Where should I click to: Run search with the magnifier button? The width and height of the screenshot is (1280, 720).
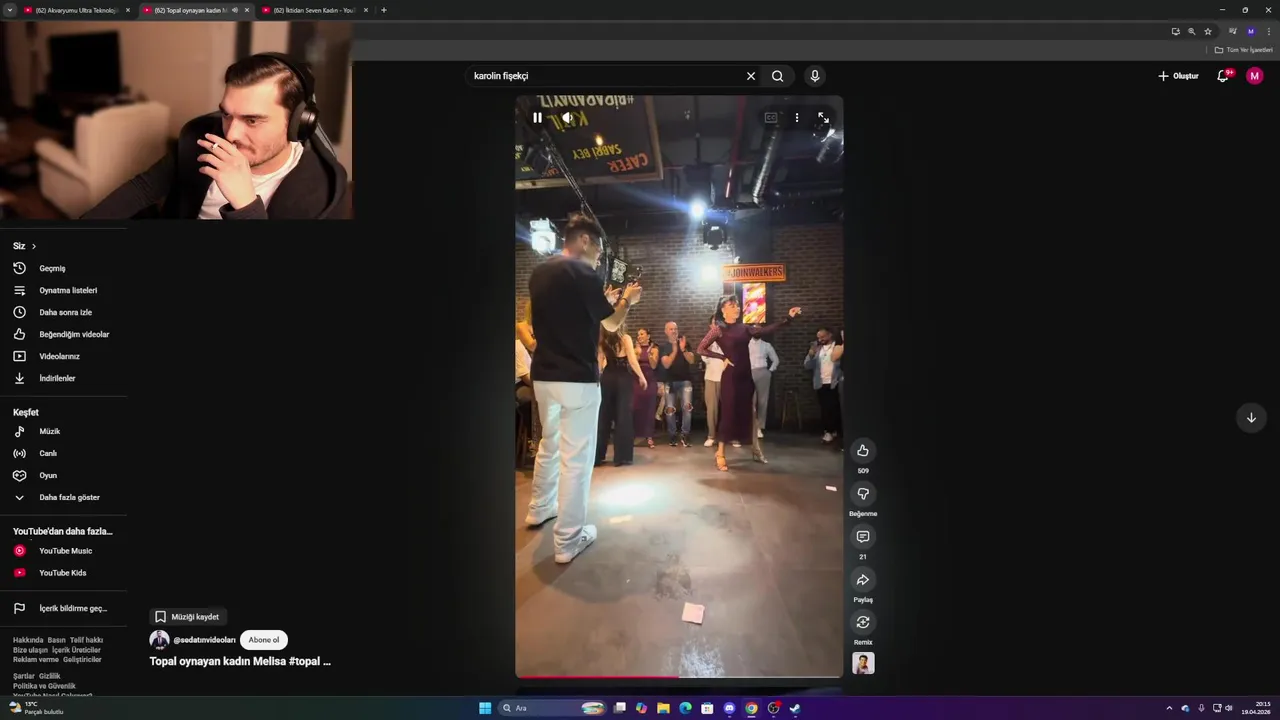tap(777, 76)
